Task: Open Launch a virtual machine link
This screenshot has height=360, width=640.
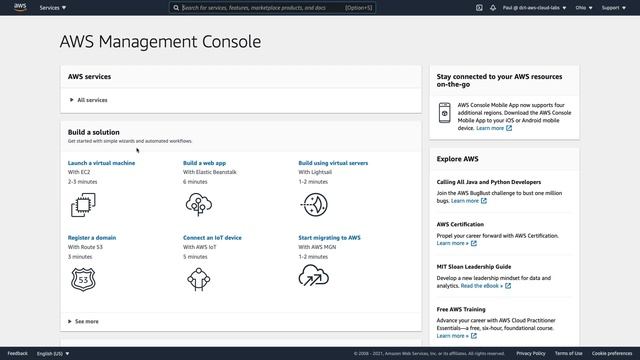Action: [101, 163]
